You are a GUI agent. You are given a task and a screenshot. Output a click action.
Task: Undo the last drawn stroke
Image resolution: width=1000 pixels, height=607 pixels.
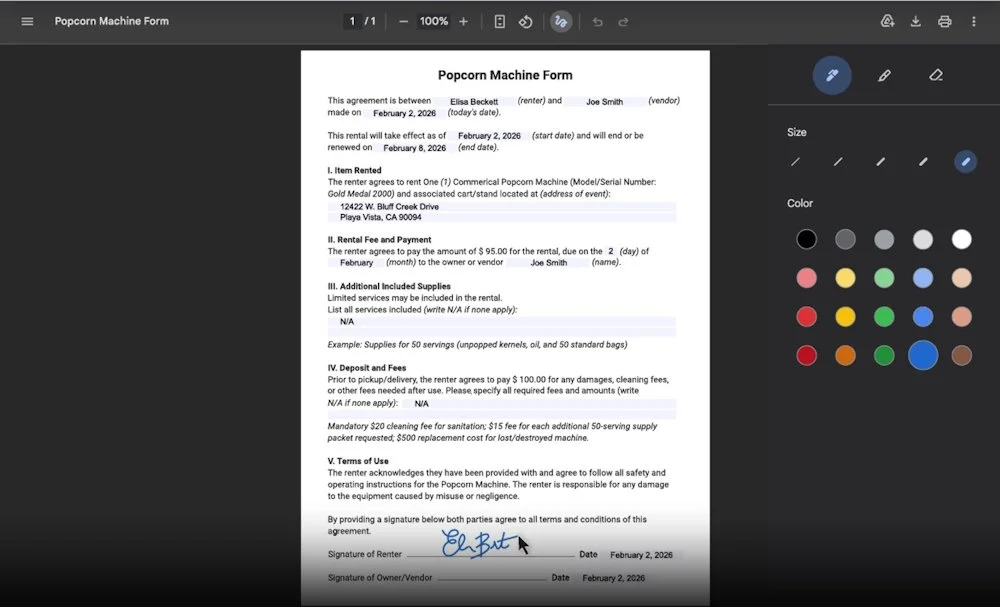point(597,21)
